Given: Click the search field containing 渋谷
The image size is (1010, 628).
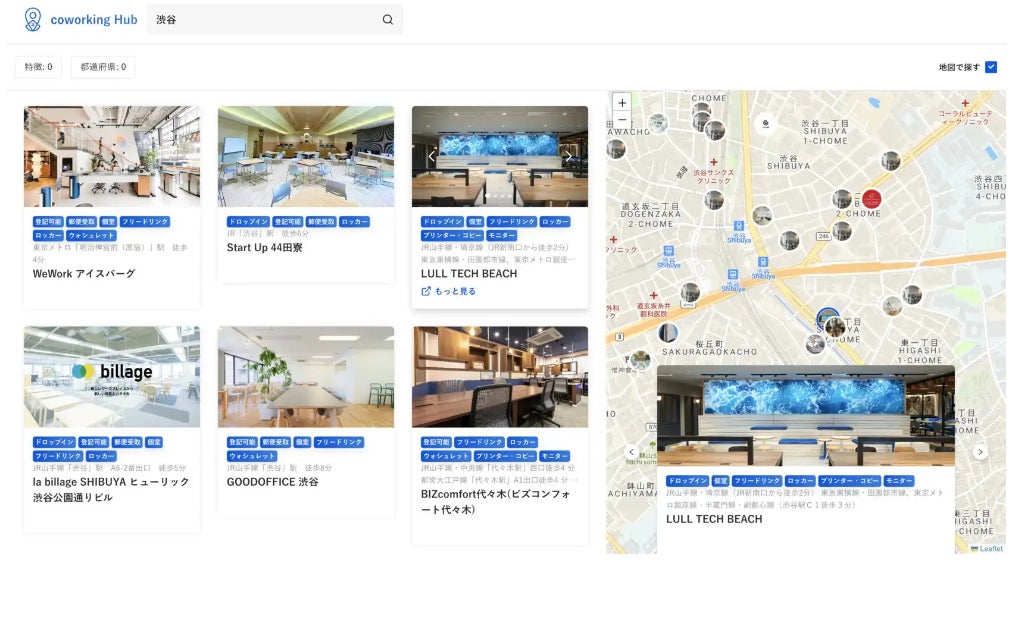Looking at the screenshot, I should (275, 19).
